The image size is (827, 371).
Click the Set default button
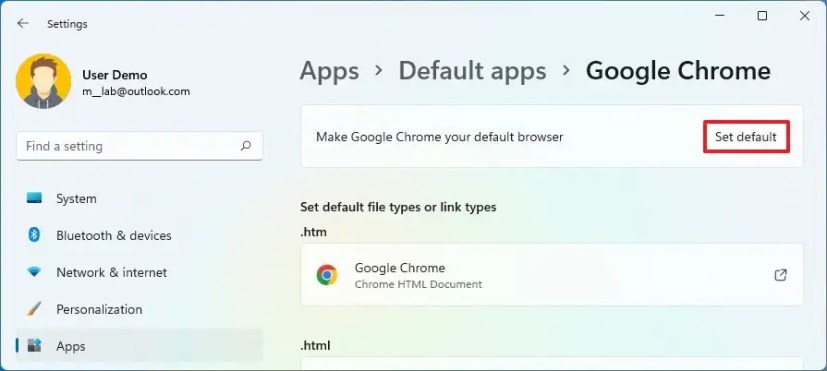point(746,137)
